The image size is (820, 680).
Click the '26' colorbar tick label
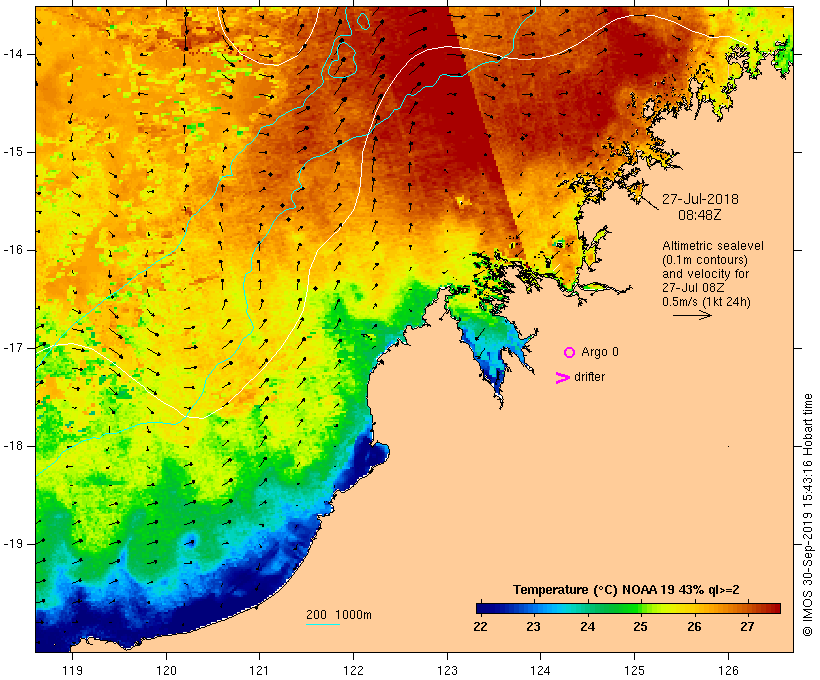[x=694, y=626]
